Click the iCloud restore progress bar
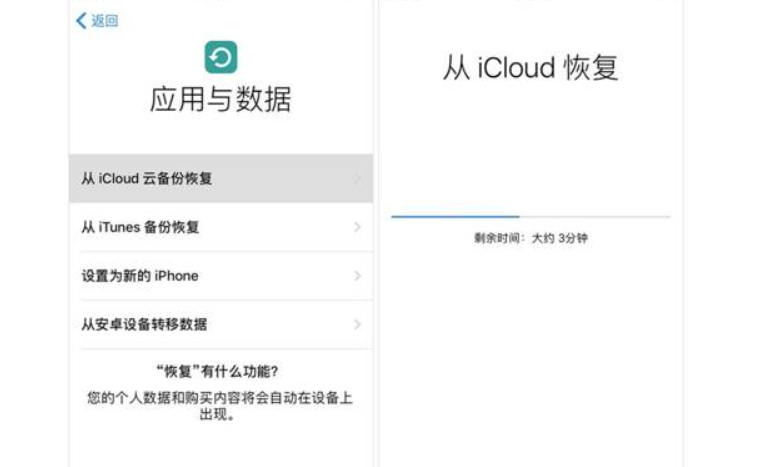776x467 pixels. (531, 216)
